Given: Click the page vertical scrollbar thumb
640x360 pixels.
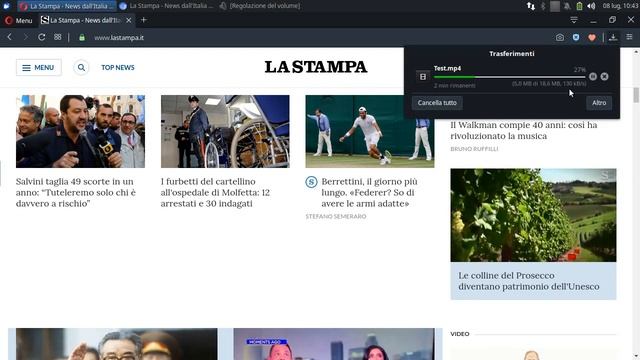Looking at the screenshot, I should point(636,95).
